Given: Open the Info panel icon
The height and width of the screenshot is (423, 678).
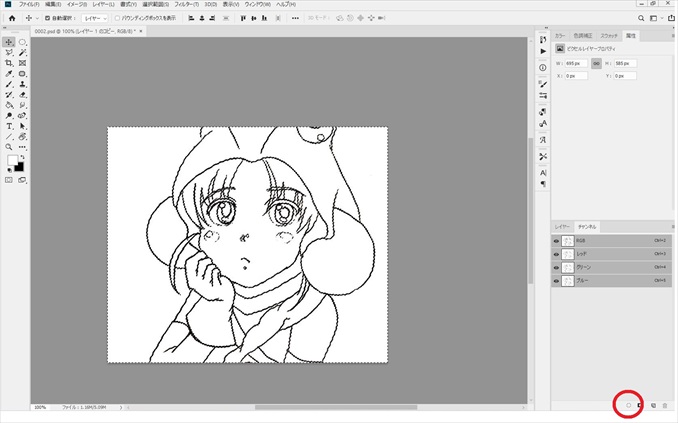Looking at the screenshot, I should (543, 67).
